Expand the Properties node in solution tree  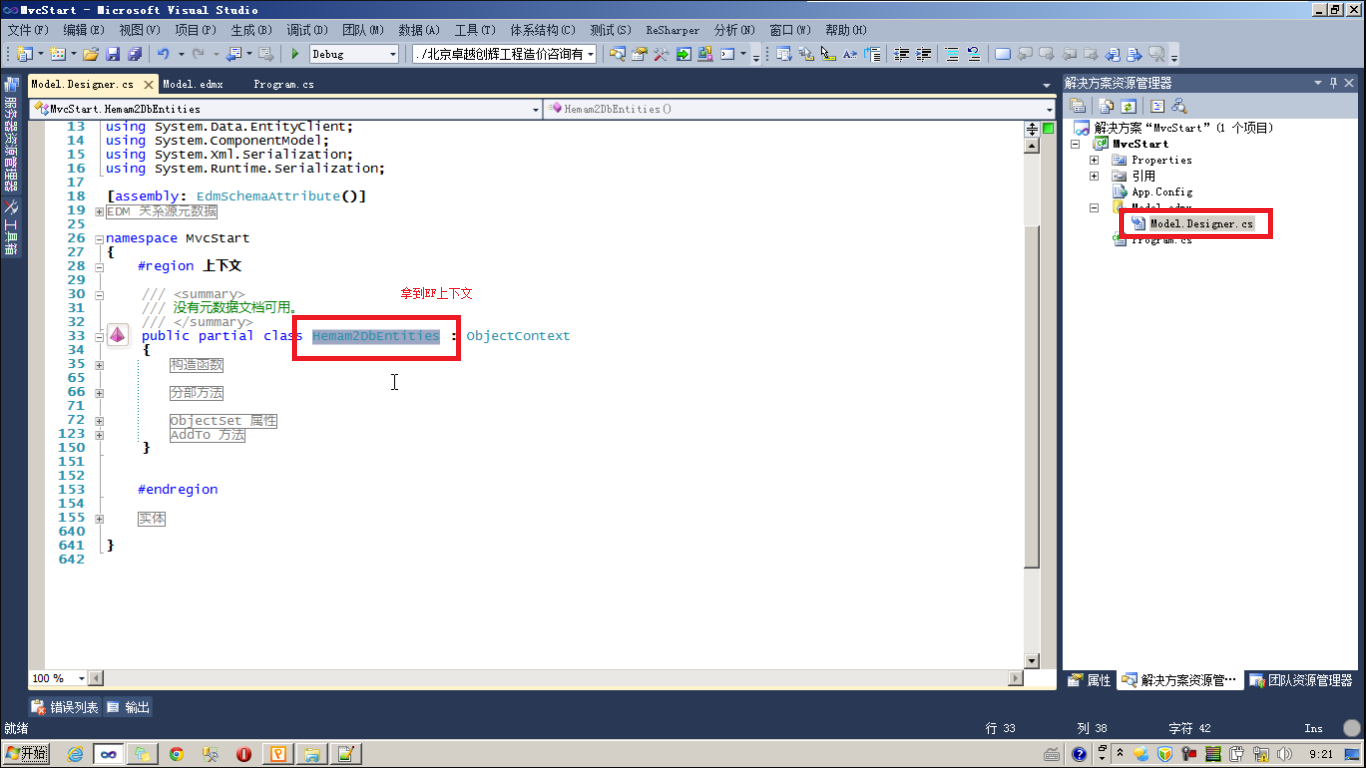pos(1094,160)
